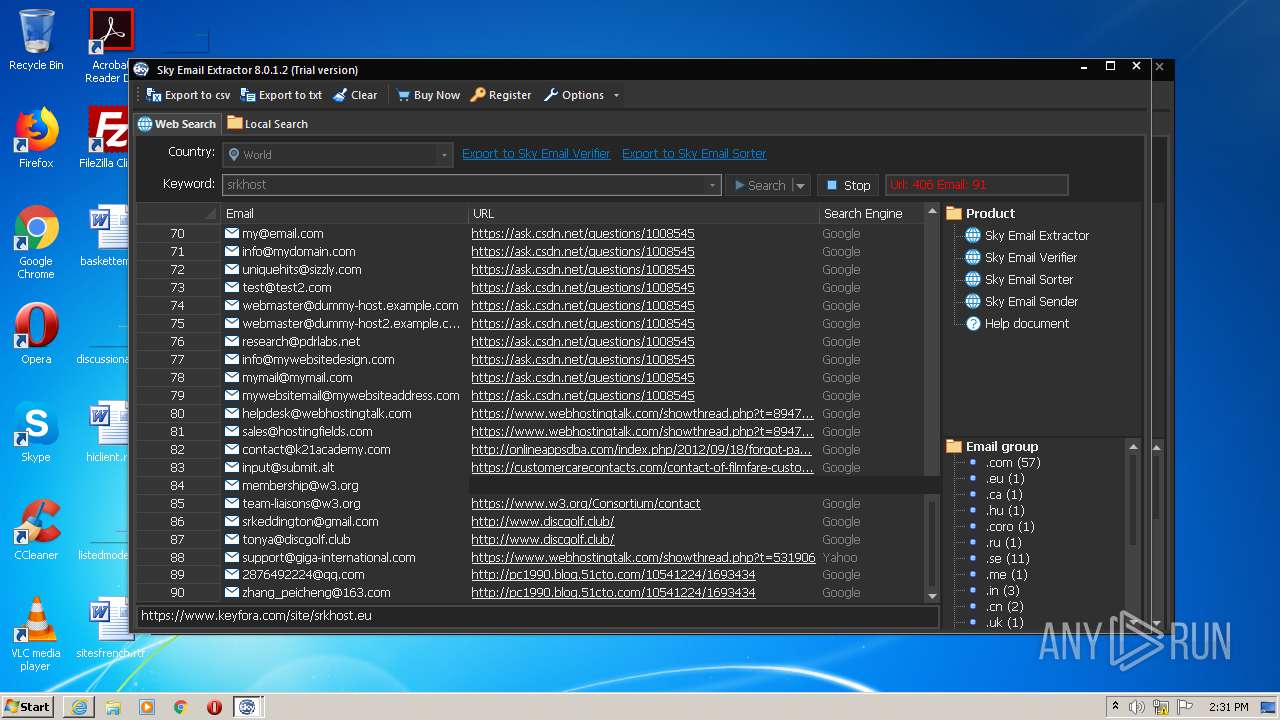Click Opera desktop icon
The height and width of the screenshot is (720, 1280).
click(36, 334)
